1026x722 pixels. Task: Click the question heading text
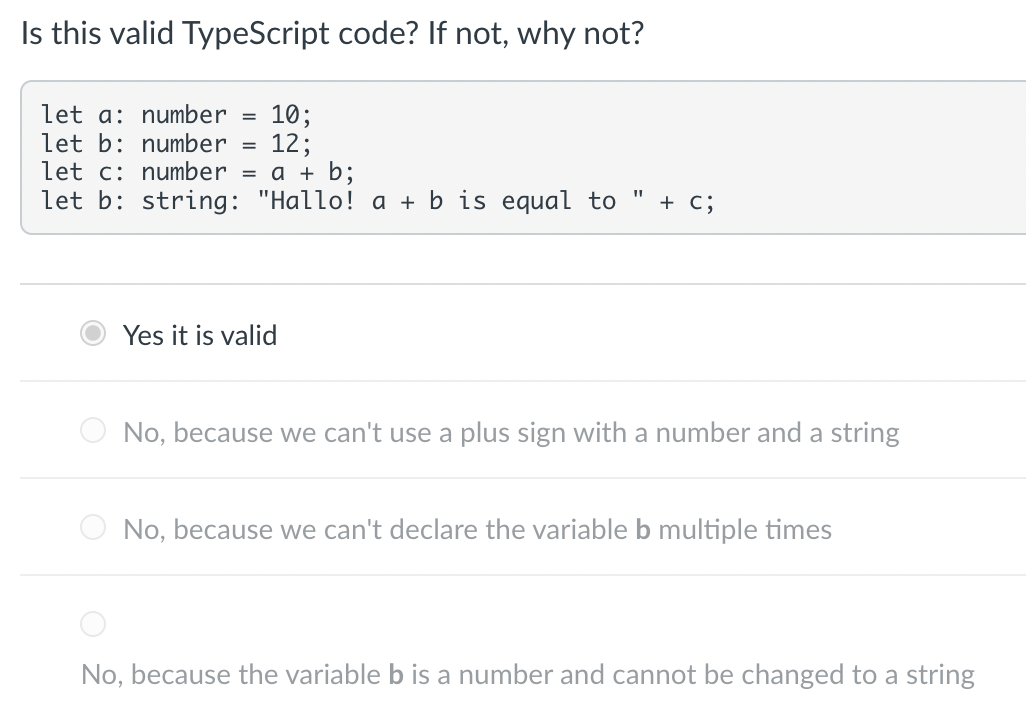pos(334,33)
